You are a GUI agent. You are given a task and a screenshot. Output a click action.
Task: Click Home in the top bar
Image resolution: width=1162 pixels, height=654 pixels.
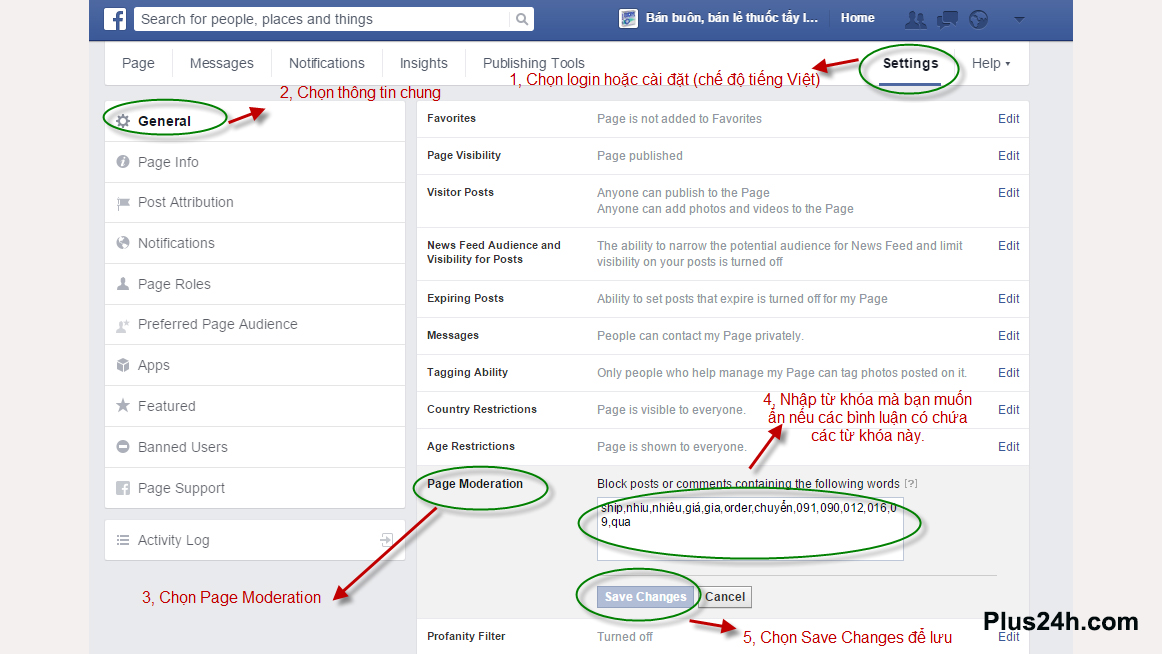click(x=857, y=18)
